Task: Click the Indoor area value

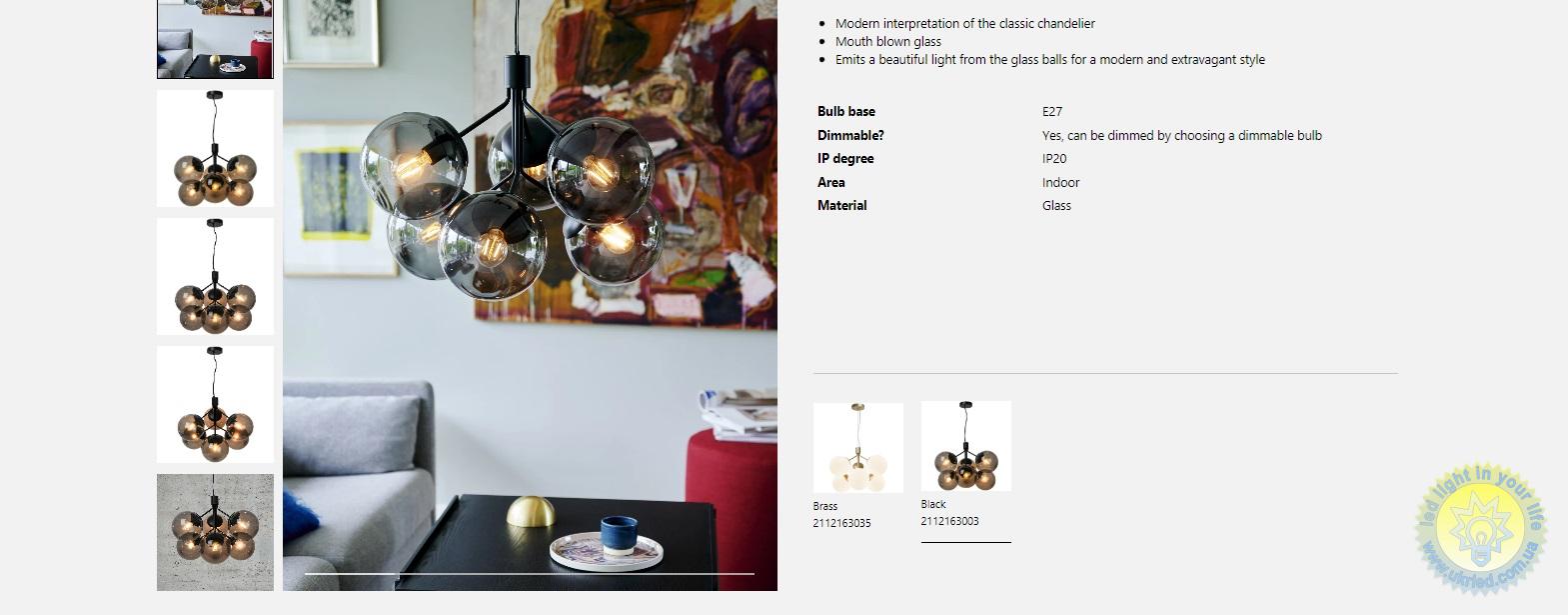Action: pyautogui.click(x=1061, y=182)
